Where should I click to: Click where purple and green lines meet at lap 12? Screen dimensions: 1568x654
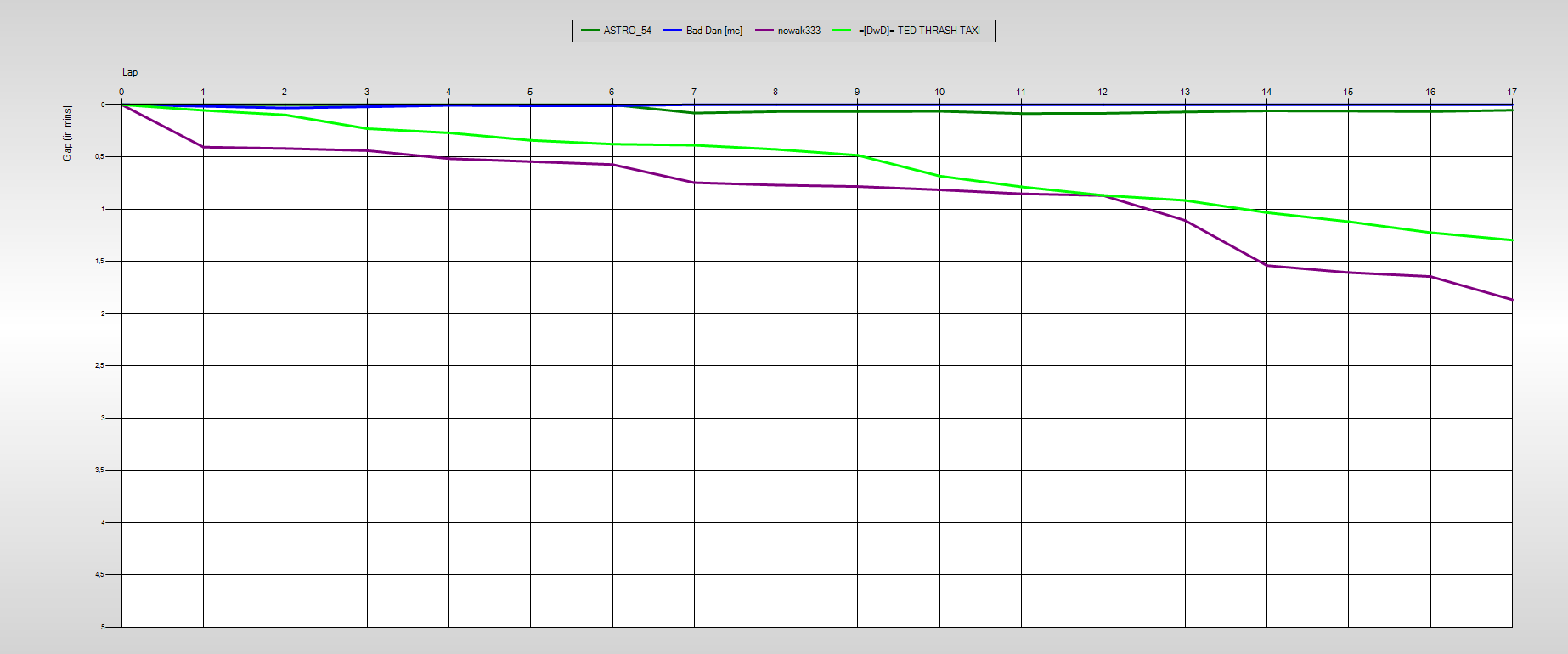[1103, 195]
